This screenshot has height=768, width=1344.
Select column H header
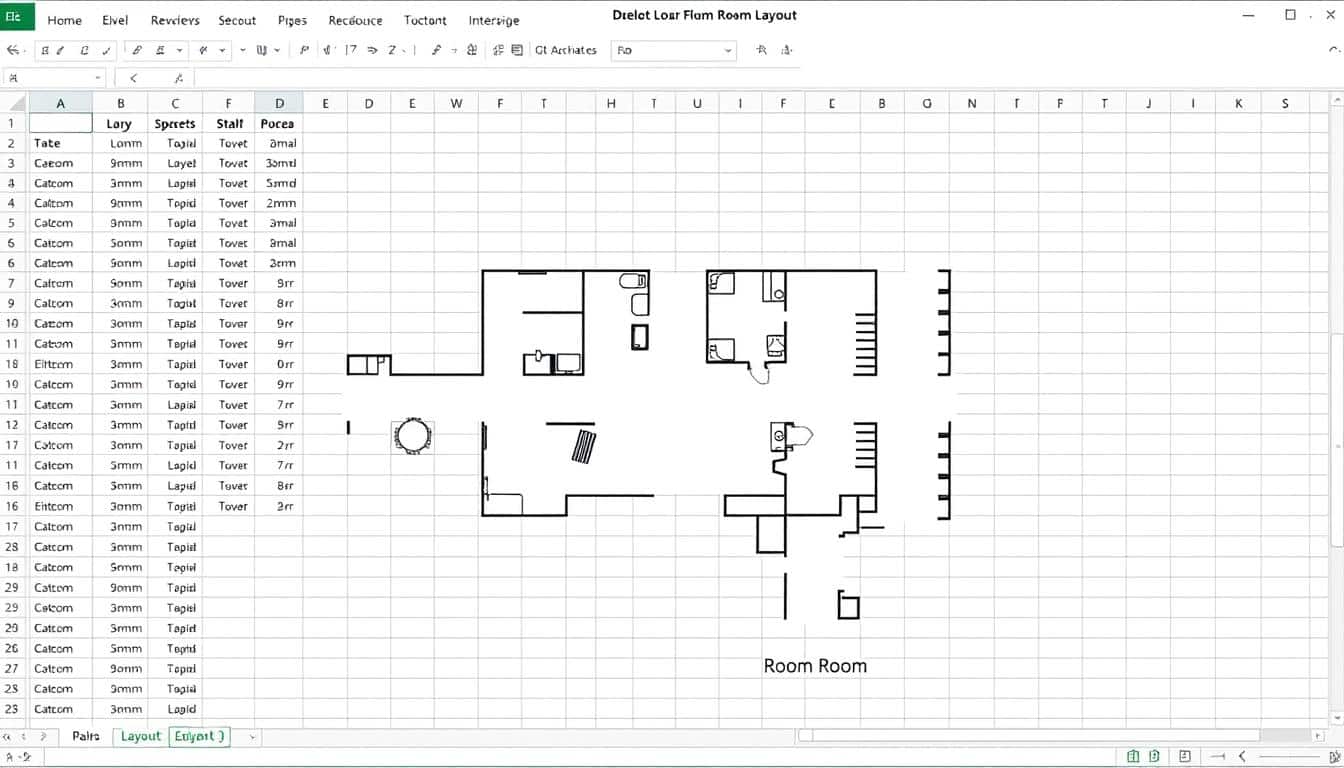click(611, 103)
